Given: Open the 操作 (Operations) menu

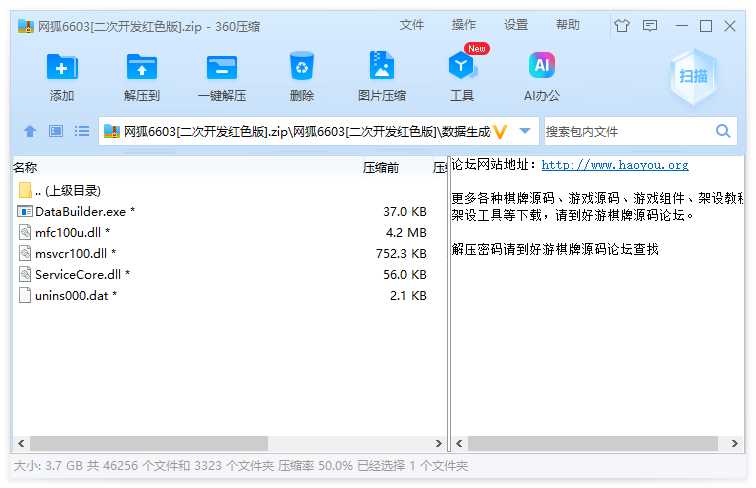Looking at the screenshot, I should click(463, 25).
